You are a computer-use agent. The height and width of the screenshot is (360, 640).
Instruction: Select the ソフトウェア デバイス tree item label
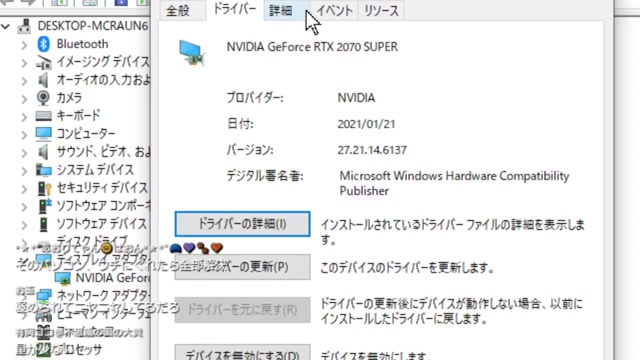(x=101, y=223)
